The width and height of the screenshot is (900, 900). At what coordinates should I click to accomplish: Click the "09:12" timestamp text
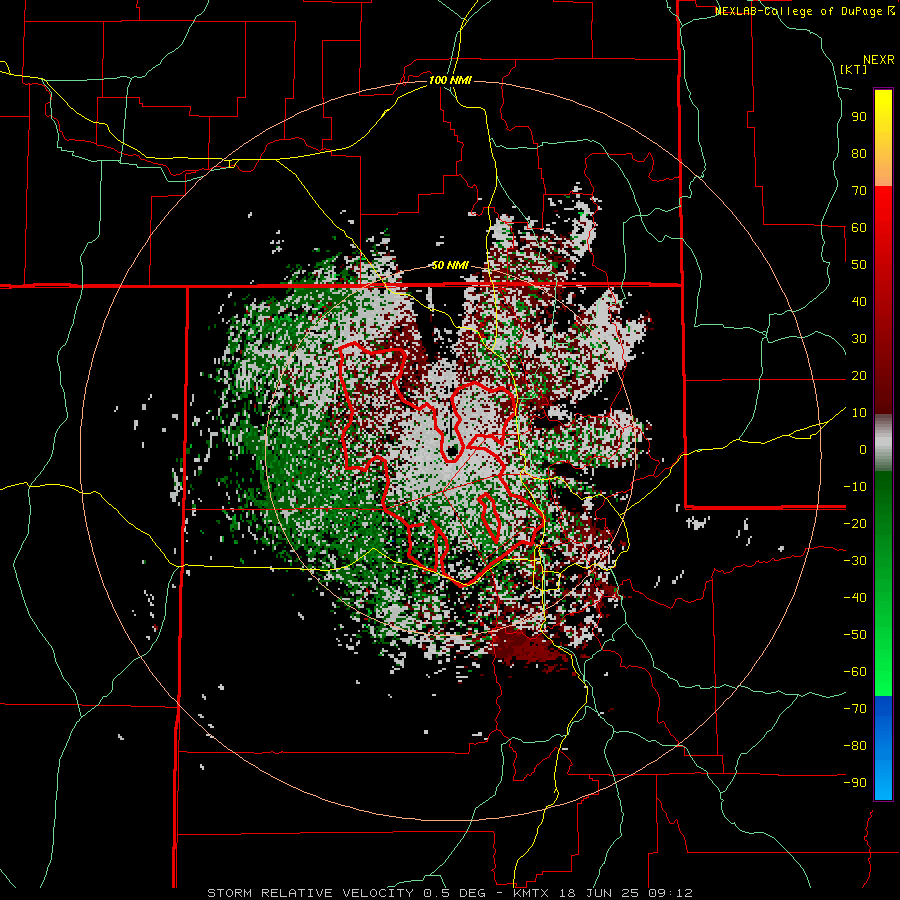point(669,893)
